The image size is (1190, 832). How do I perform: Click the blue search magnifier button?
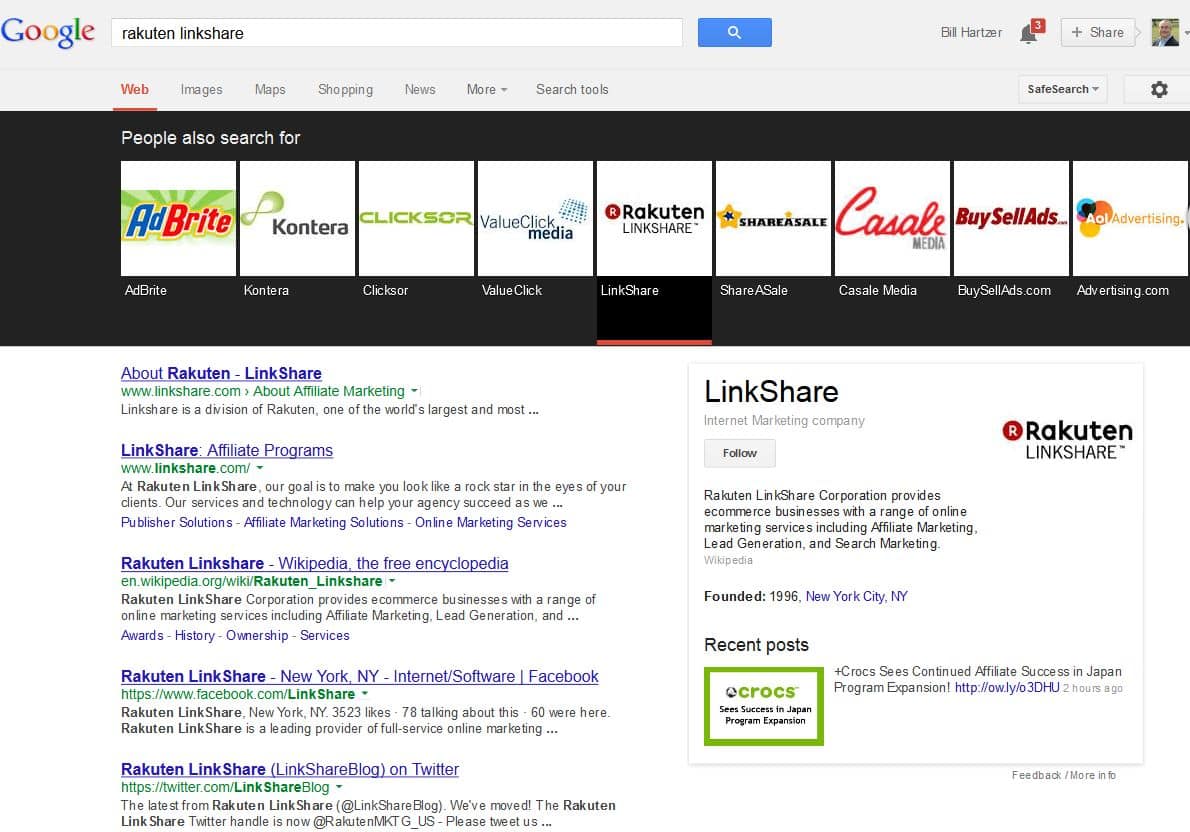(x=734, y=33)
